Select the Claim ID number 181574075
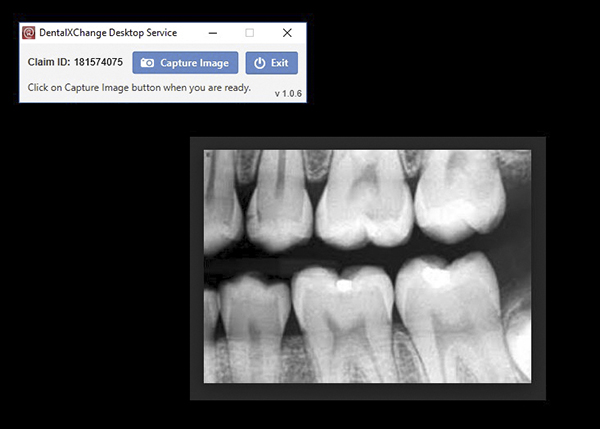This screenshot has width=600, height=429. (98, 63)
